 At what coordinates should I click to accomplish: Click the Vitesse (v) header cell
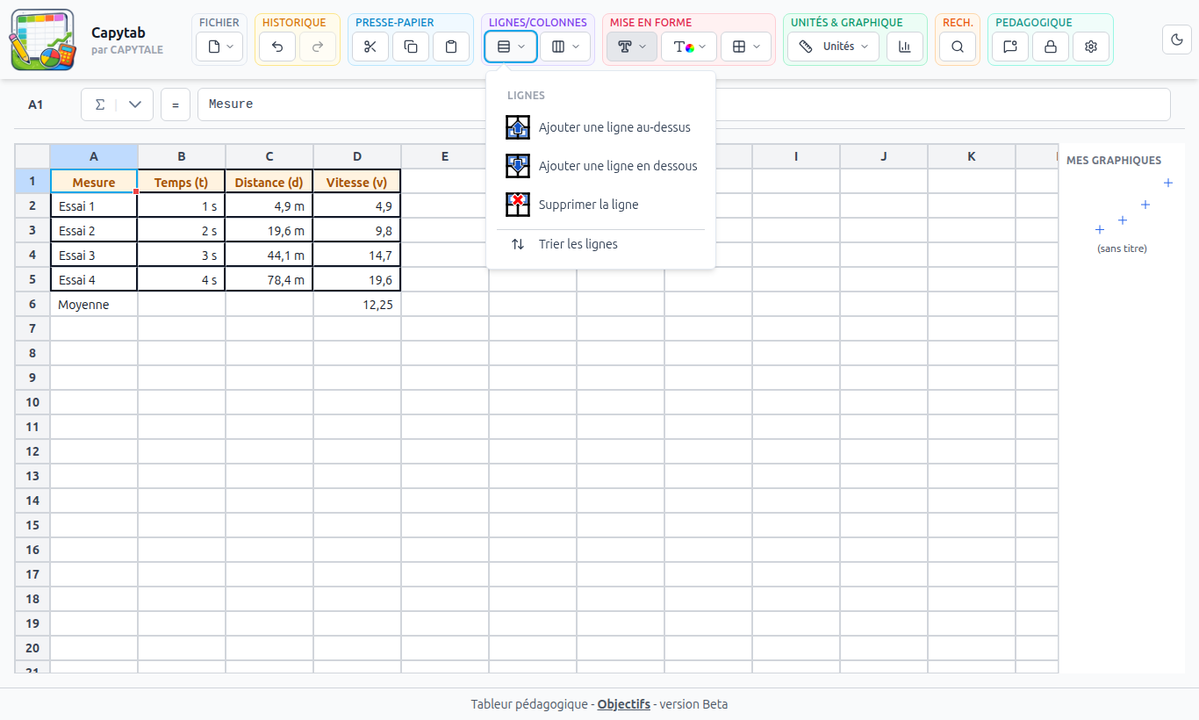(357, 182)
